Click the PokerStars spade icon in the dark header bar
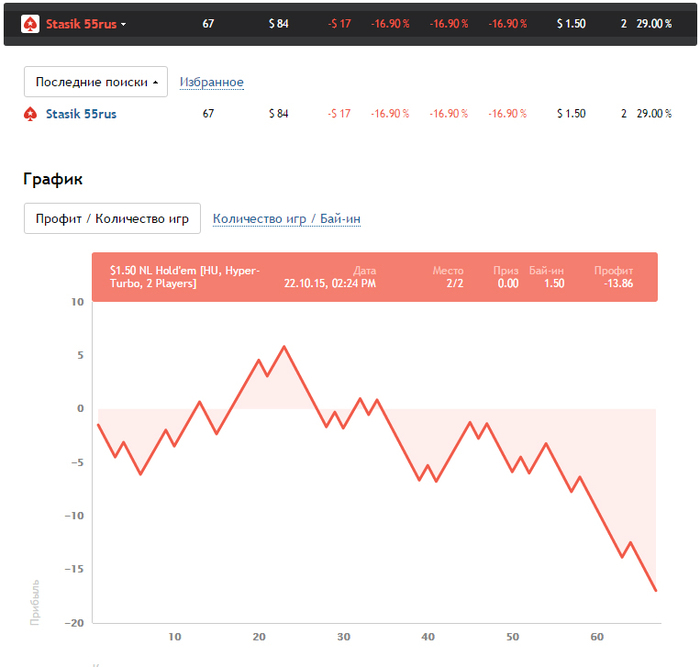This screenshot has width=700, height=667. pyautogui.click(x=30, y=24)
